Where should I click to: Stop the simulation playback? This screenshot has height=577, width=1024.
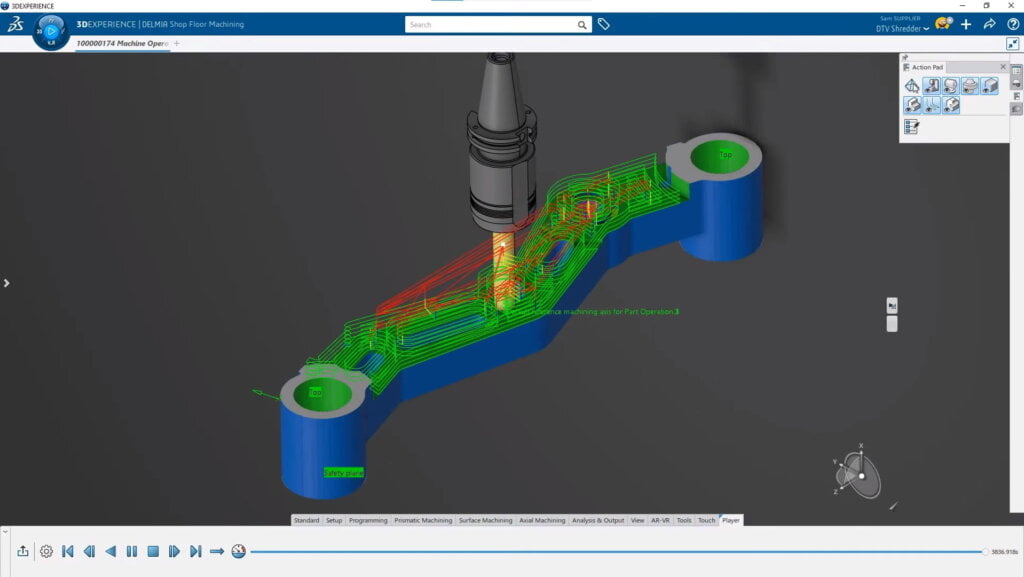click(153, 551)
